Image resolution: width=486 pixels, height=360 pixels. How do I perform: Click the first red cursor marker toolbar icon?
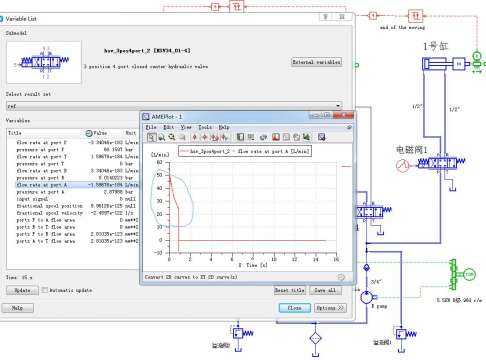(195, 137)
